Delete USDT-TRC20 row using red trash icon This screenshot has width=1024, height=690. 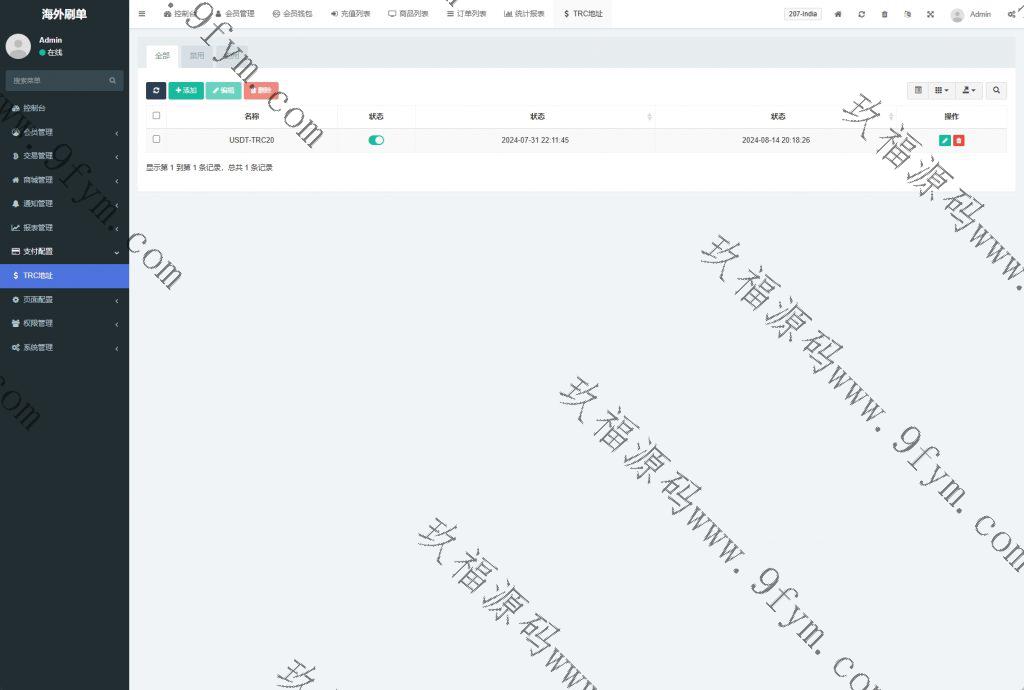click(x=959, y=141)
